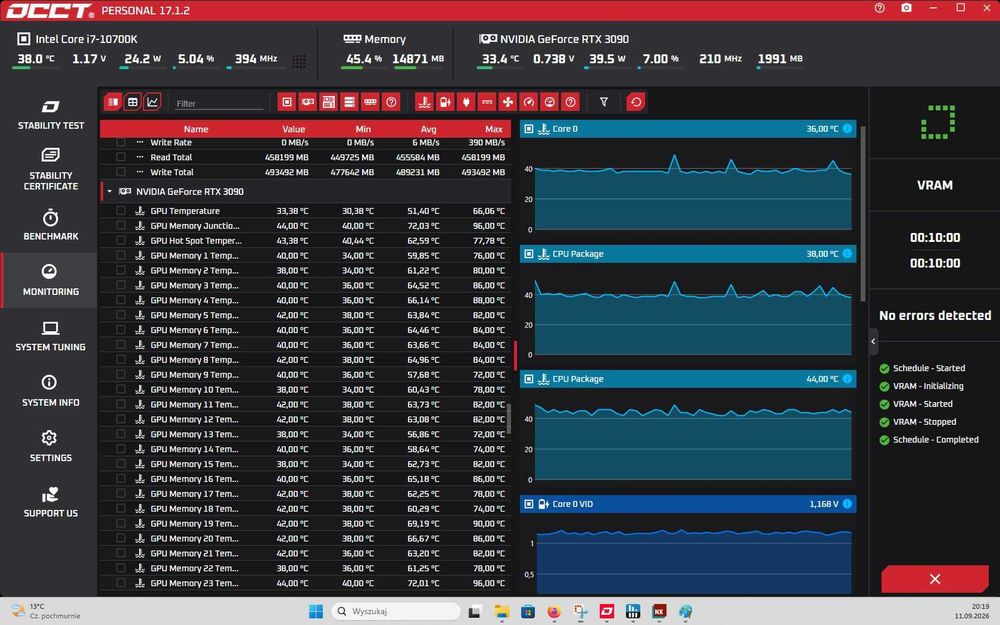
Task: Toggle blue circle on Core 0 VID graph
Action: point(847,504)
